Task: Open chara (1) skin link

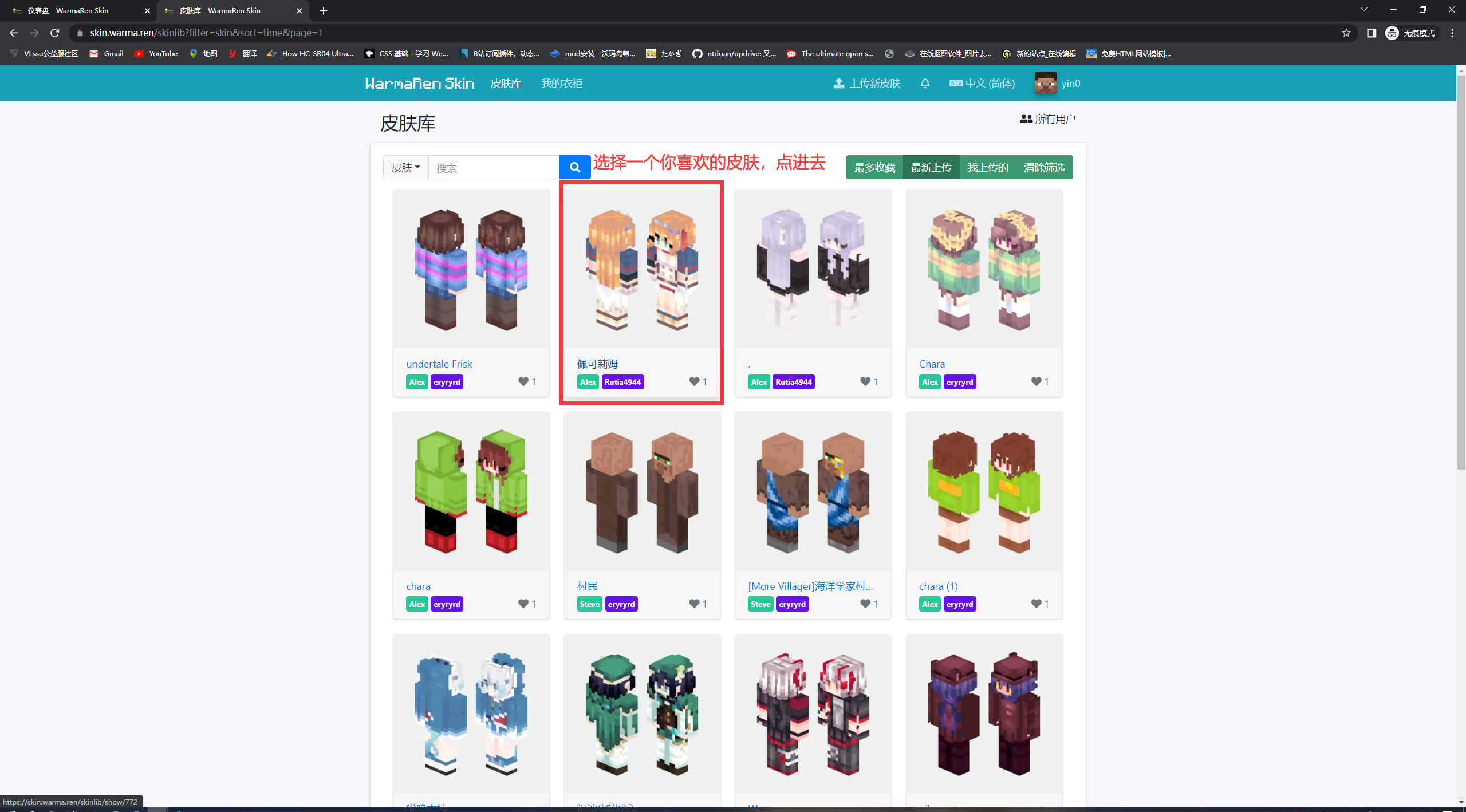Action: click(938, 586)
